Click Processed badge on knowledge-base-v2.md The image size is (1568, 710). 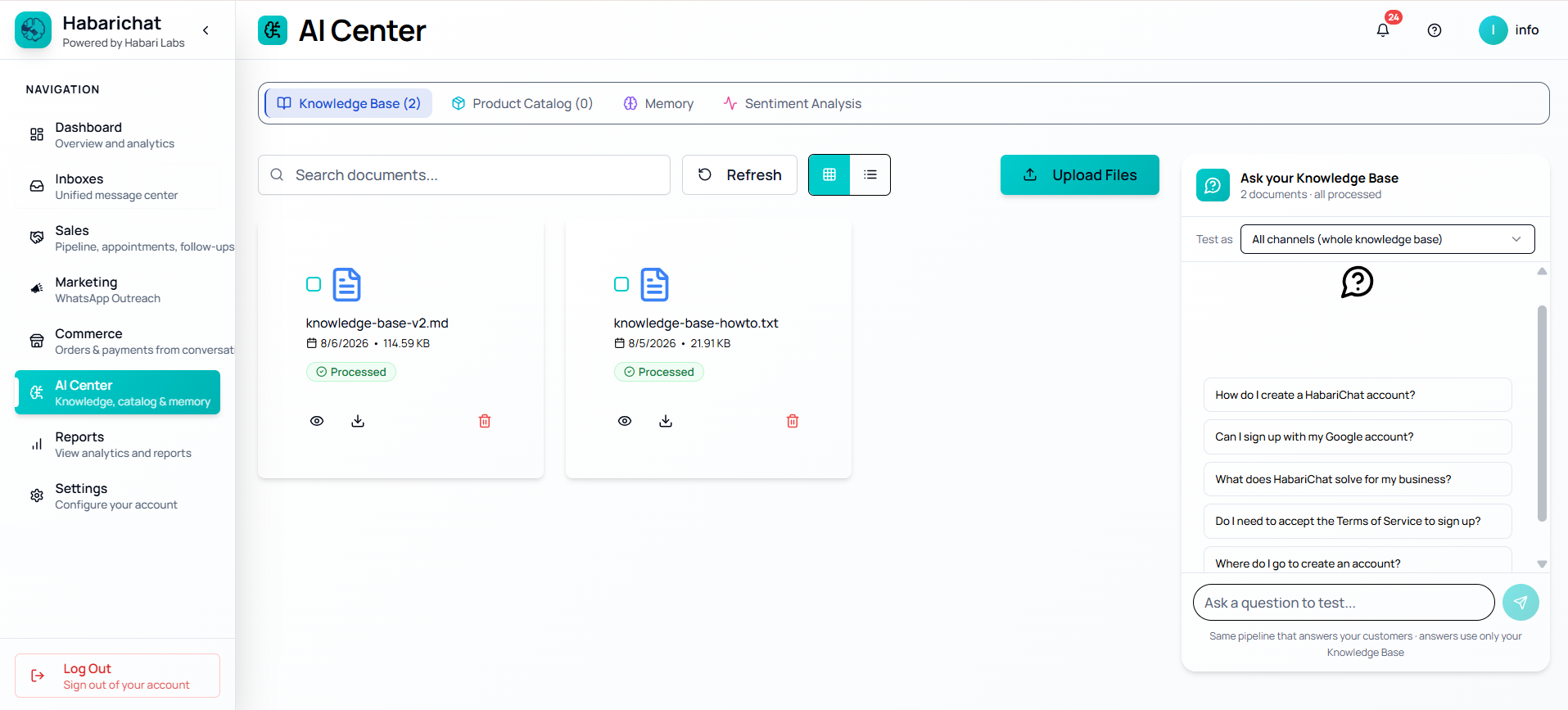pyautogui.click(x=351, y=372)
